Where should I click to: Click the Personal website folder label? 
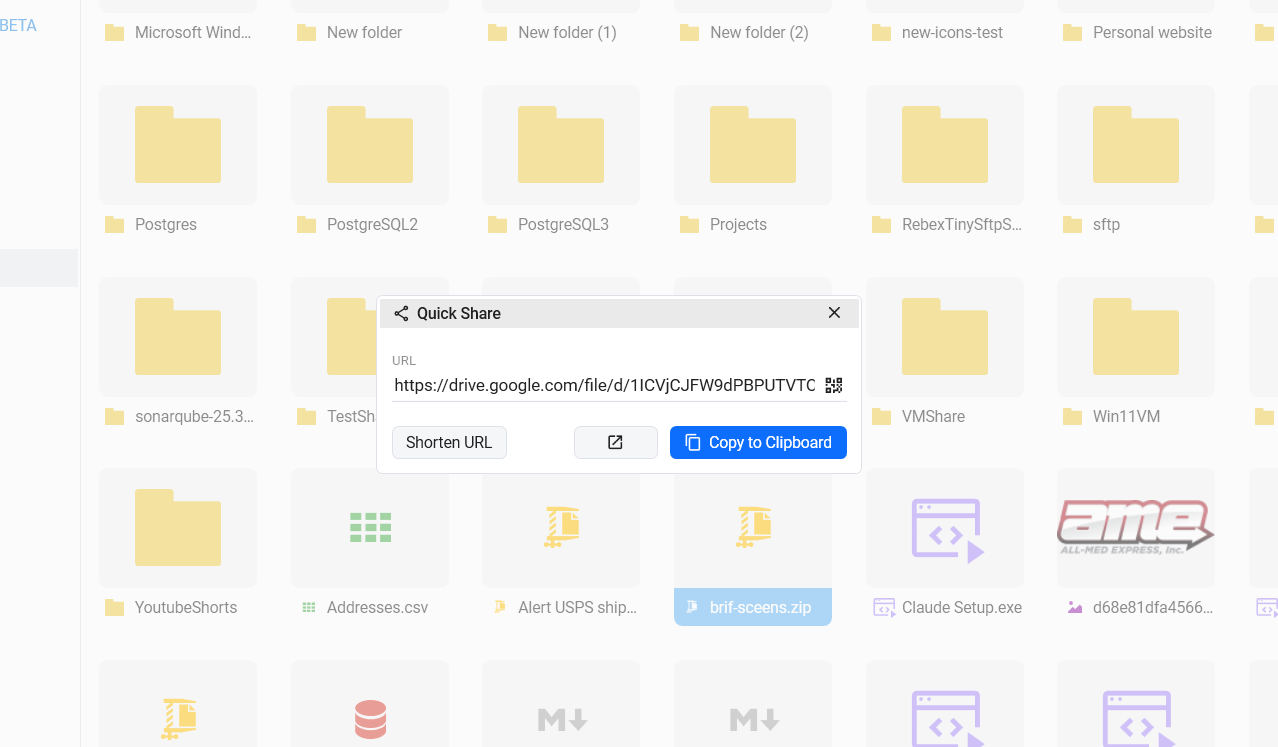[x=1152, y=32]
